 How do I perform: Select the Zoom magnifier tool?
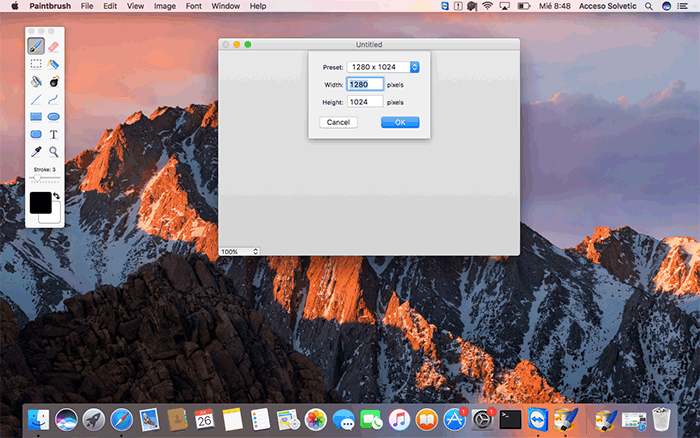click(54, 152)
